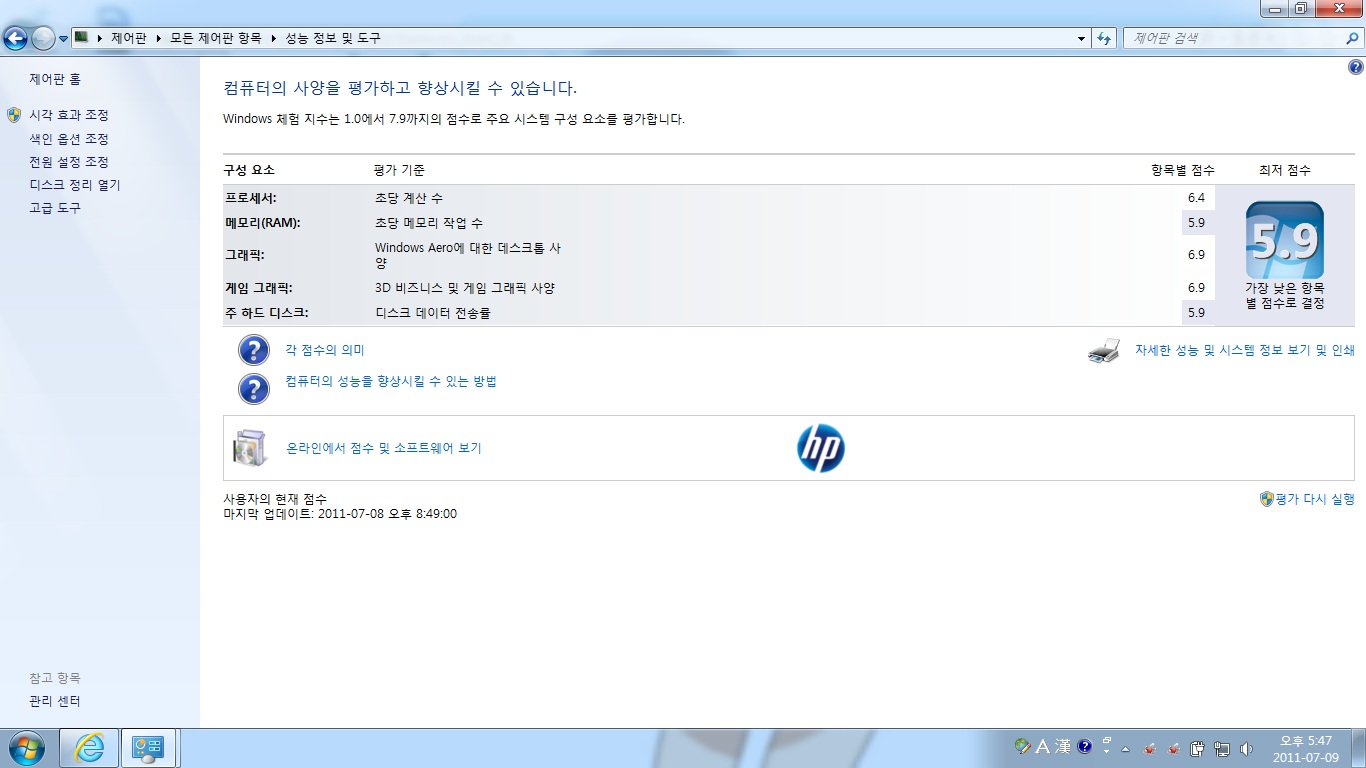Open Internet Explorer from the taskbar
1366x768 pixels.
click(89, 748)
